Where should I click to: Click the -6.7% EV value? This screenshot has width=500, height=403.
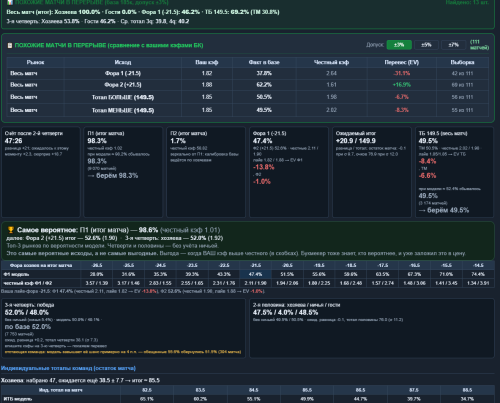(401, 97)
